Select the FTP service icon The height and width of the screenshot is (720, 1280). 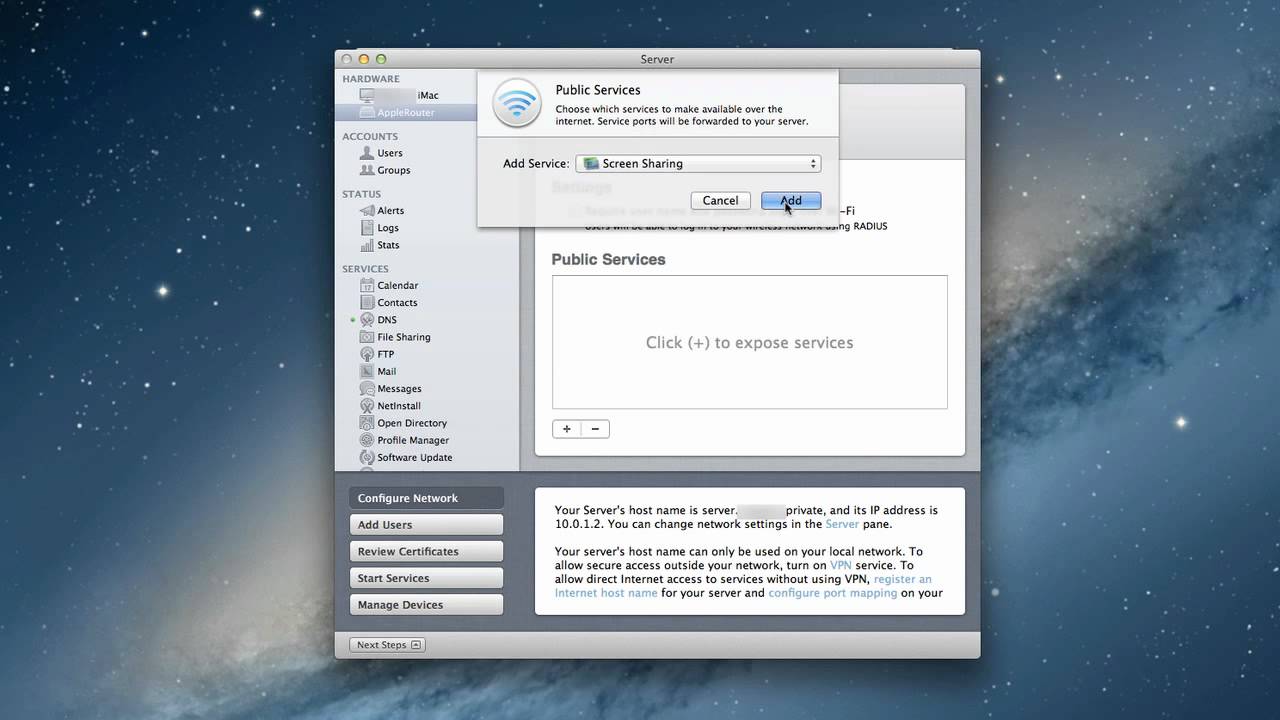(x=367, y=354)
